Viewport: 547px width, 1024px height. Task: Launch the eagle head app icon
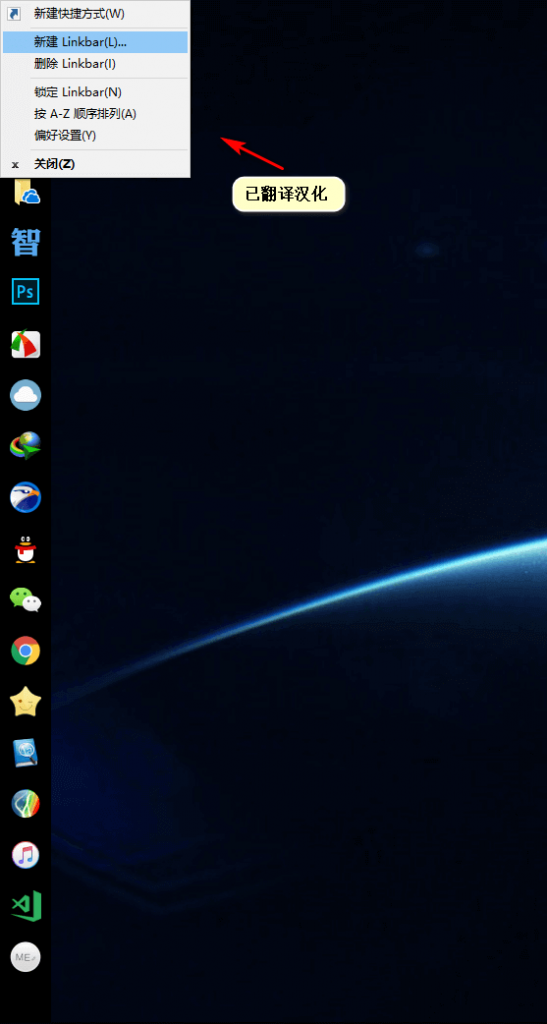(x=25, y=498)
